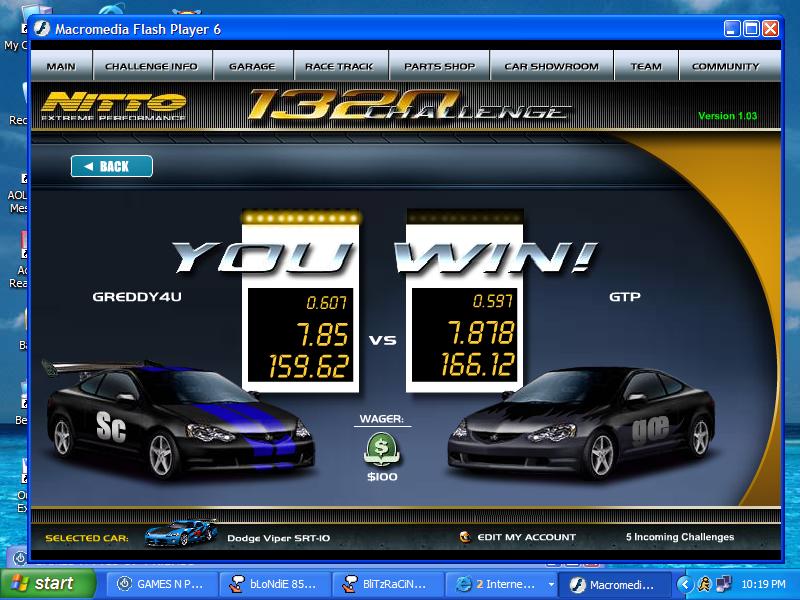Go to the GARAGE tab

coord(252,66)
